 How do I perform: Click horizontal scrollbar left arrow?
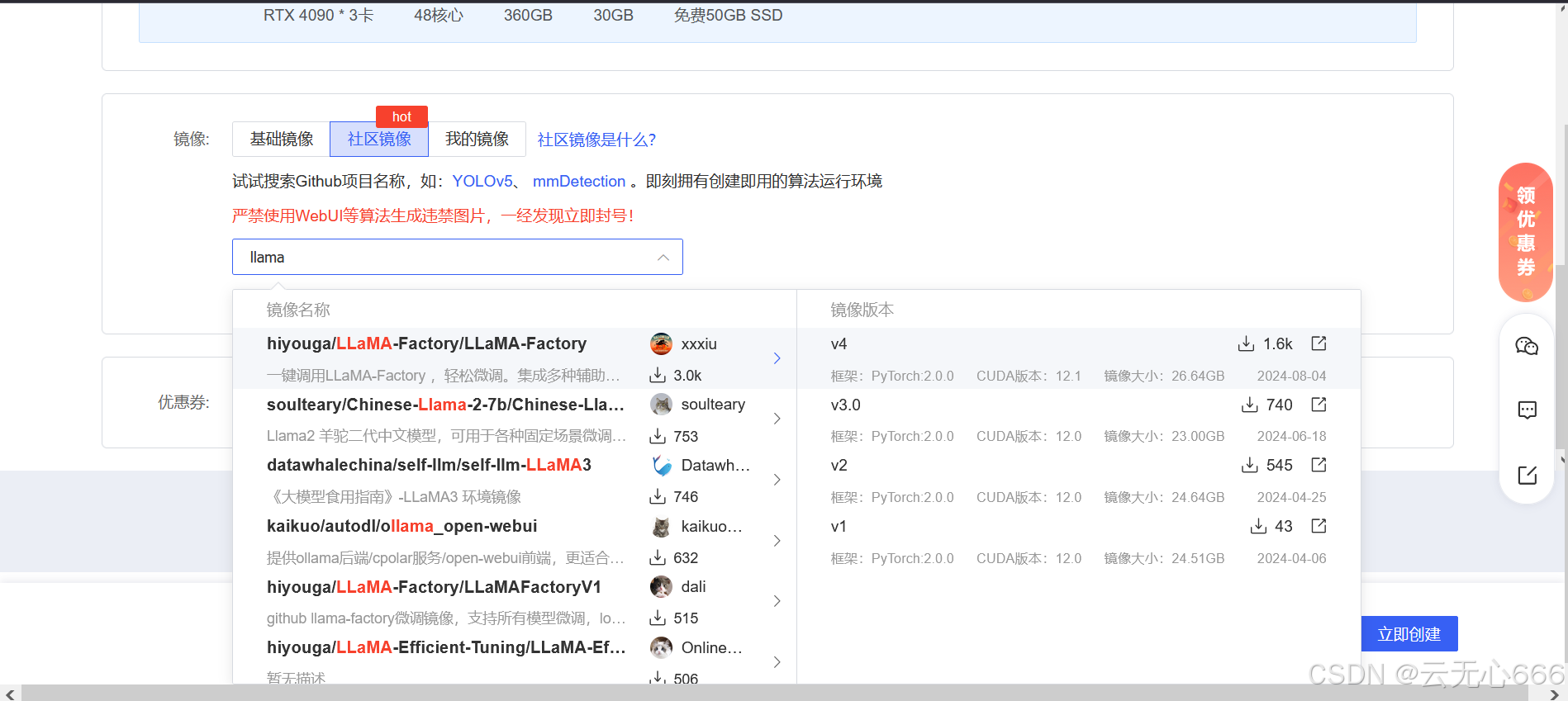pos(9,694)
